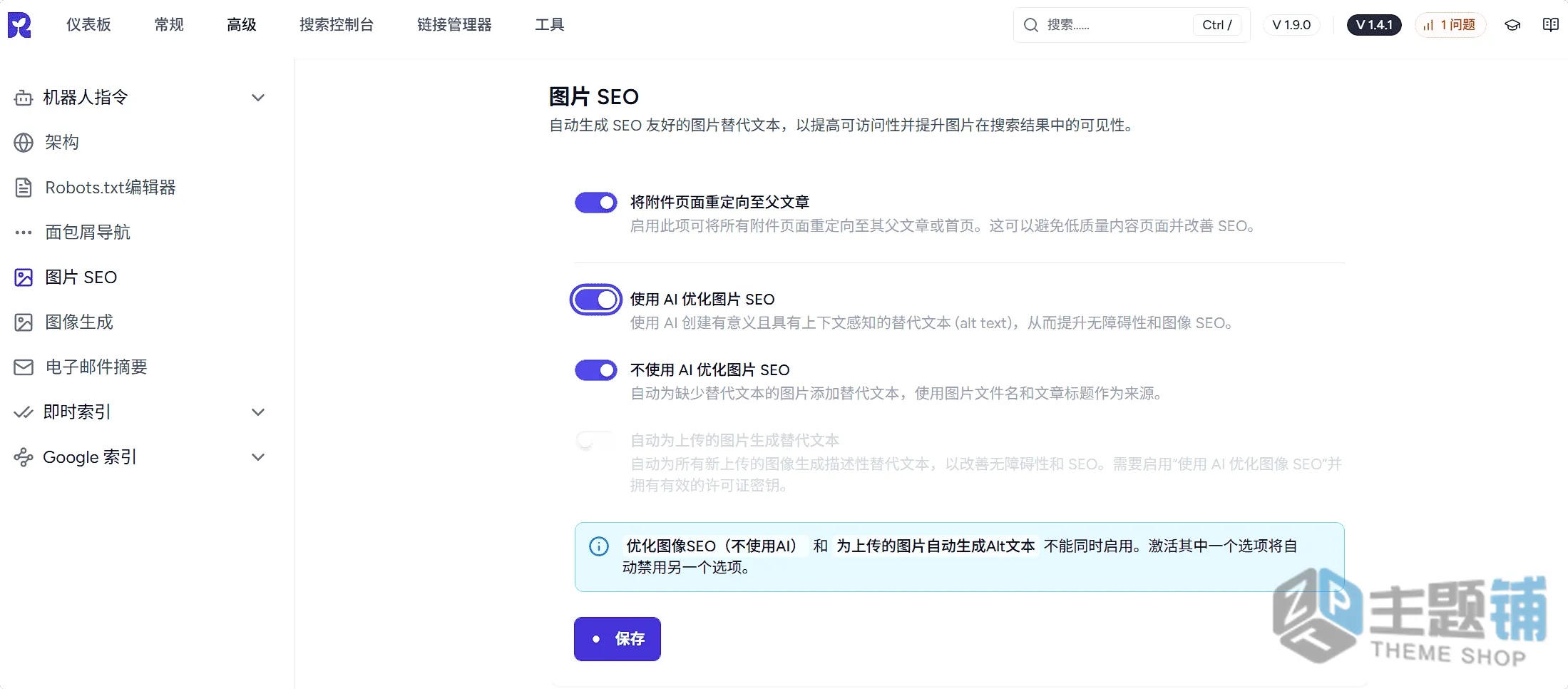The height and width of the screenshot is (689, 1568).
Task: Click the 自动为上传的图片生成替代文本 label
Action: click(735, 441)
